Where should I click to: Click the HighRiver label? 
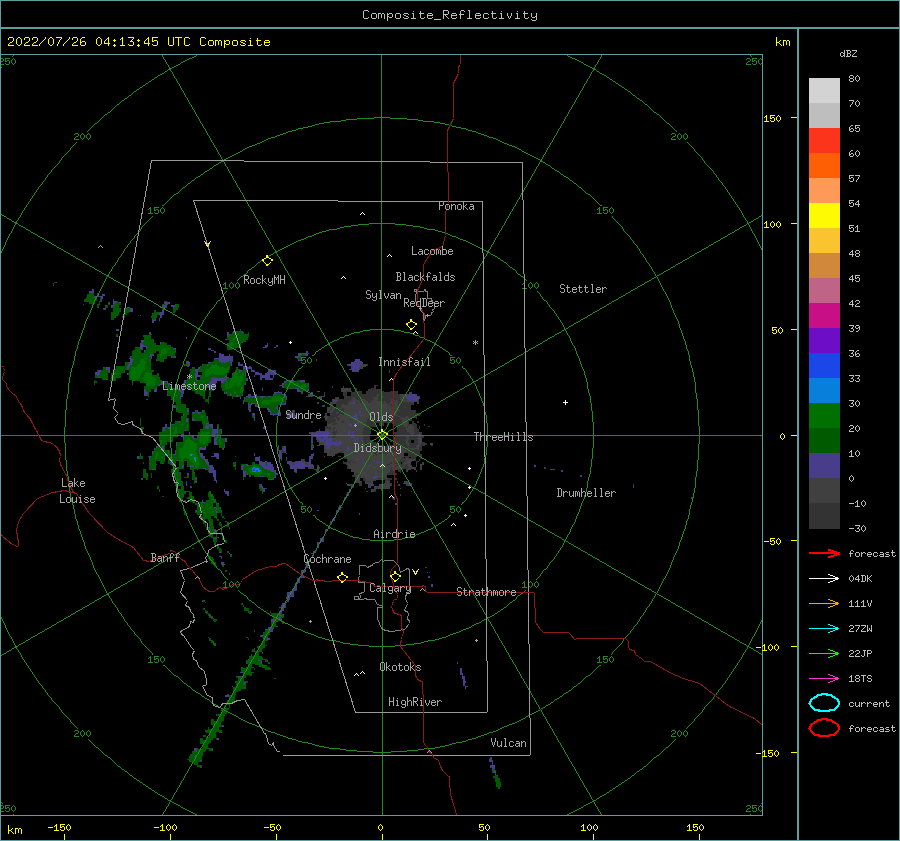pos(415,702)
